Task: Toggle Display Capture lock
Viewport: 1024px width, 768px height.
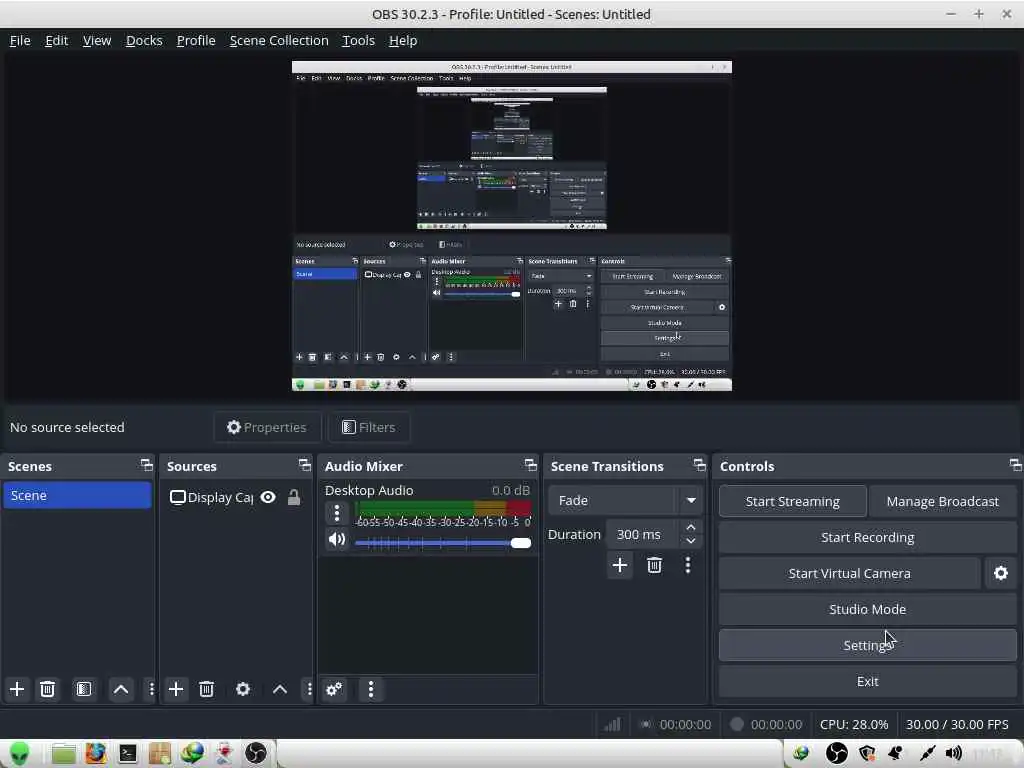Action: 294,497
